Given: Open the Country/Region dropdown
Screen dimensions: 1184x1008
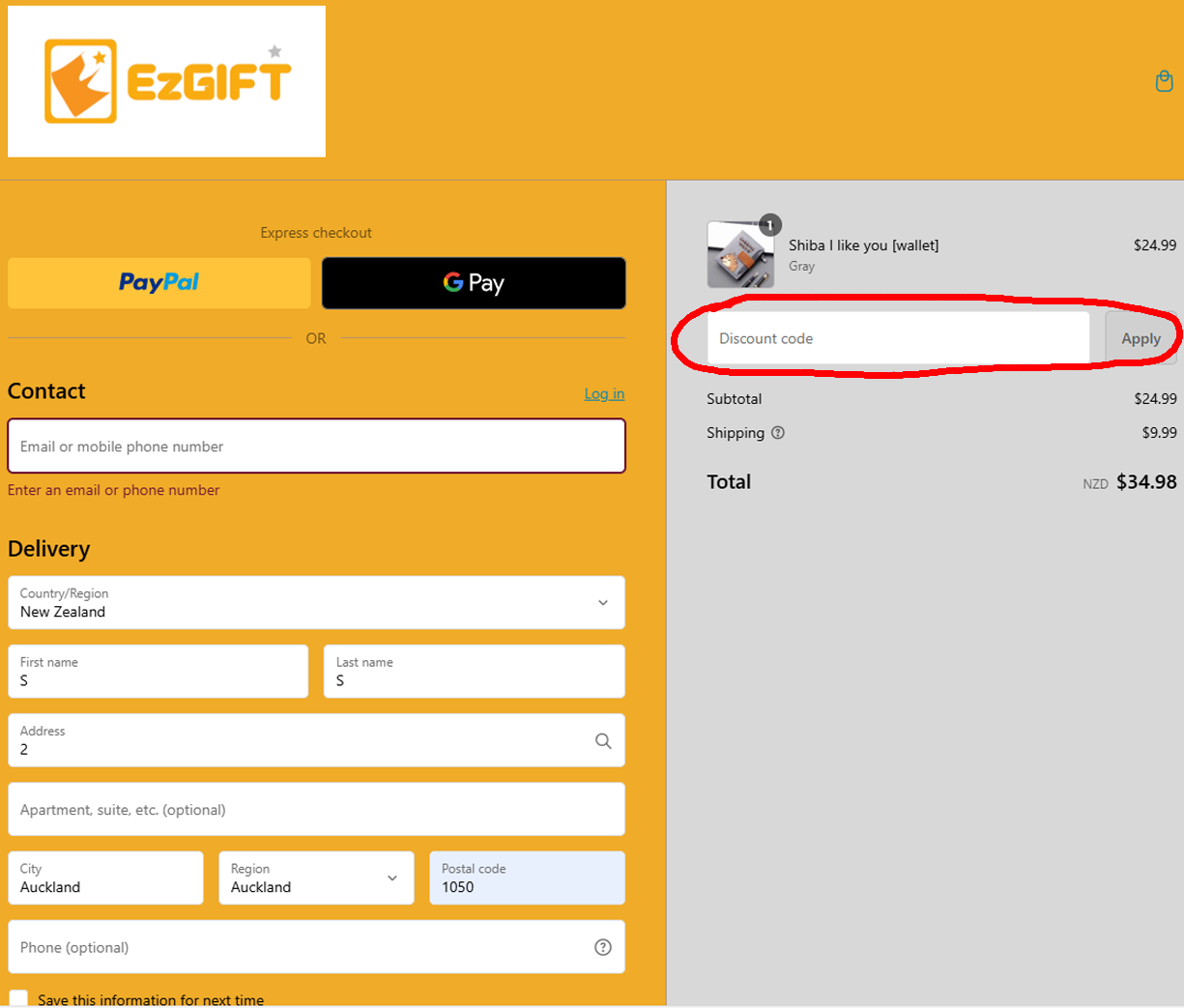Looking at the screenshot, I should click(x=316, y=603).
